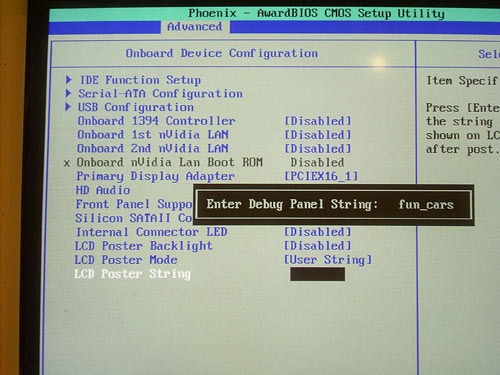Image resolution: width=500 pixels, height=375 pixels.
Task: Select the highlighted LCD Poster String item
Action: pyautogui.click(x=132, y=274)
